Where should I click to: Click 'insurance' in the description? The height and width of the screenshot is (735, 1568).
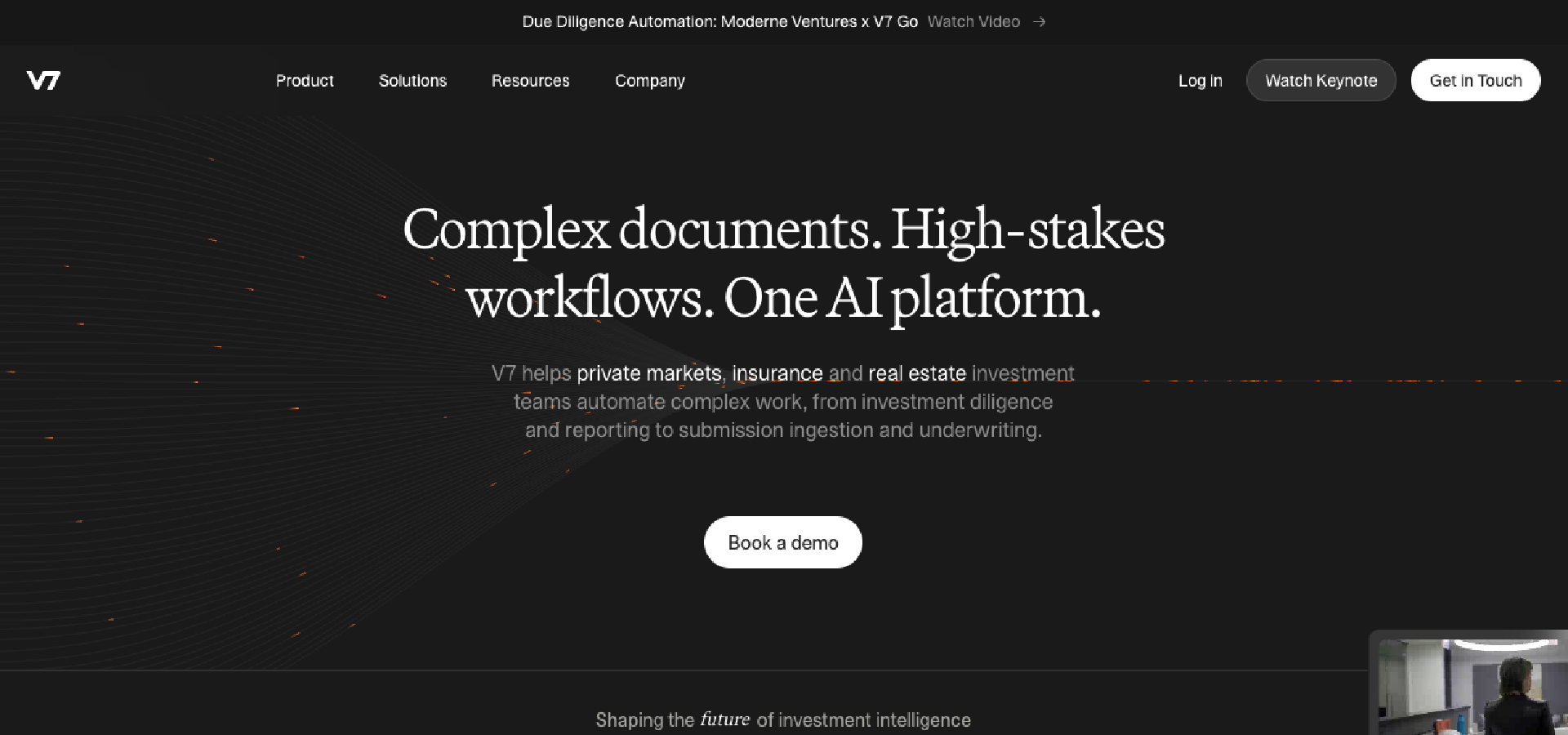coord(777,373)
